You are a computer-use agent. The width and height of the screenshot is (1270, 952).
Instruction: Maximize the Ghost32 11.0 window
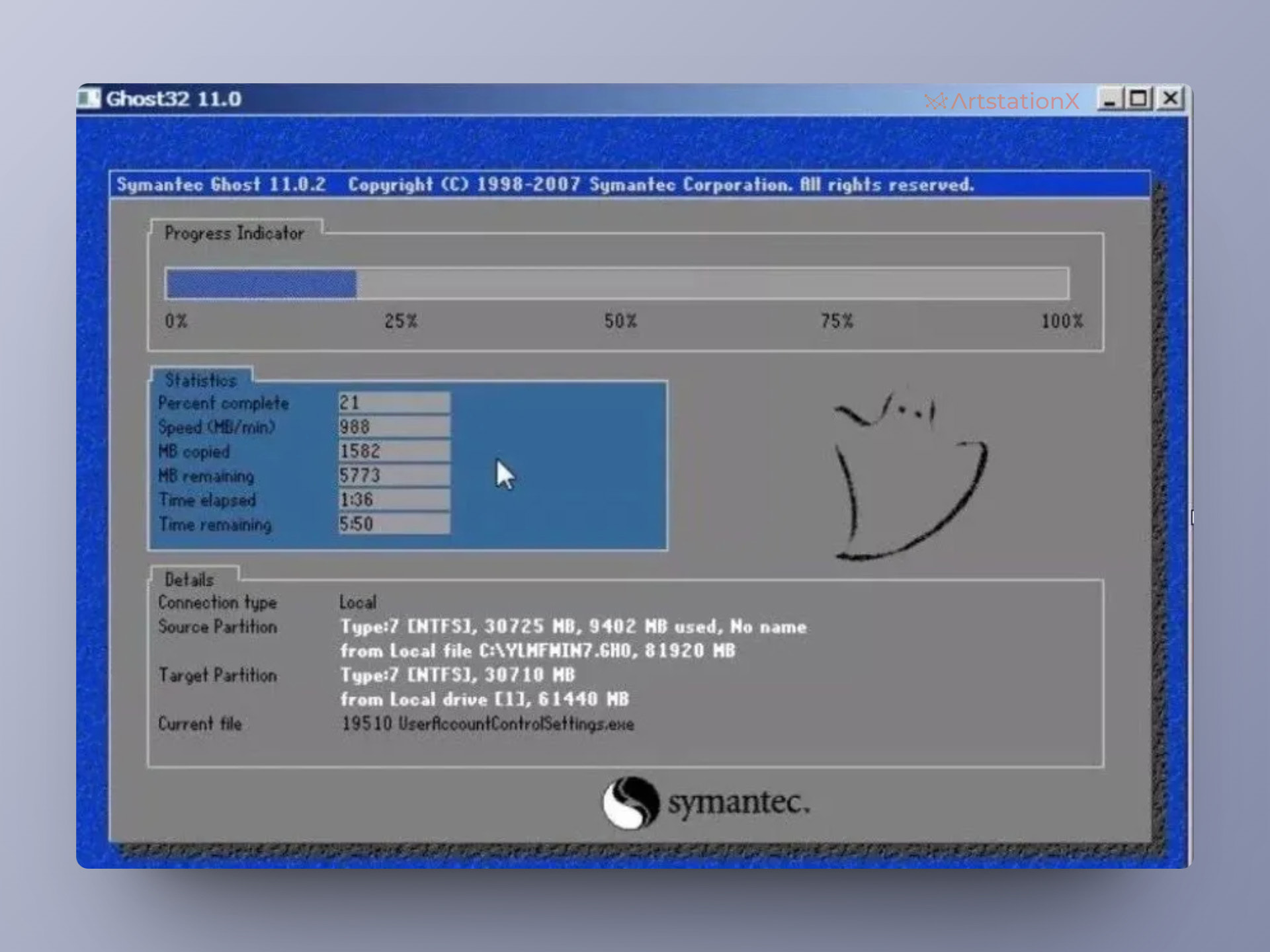tap(1139, 99)
